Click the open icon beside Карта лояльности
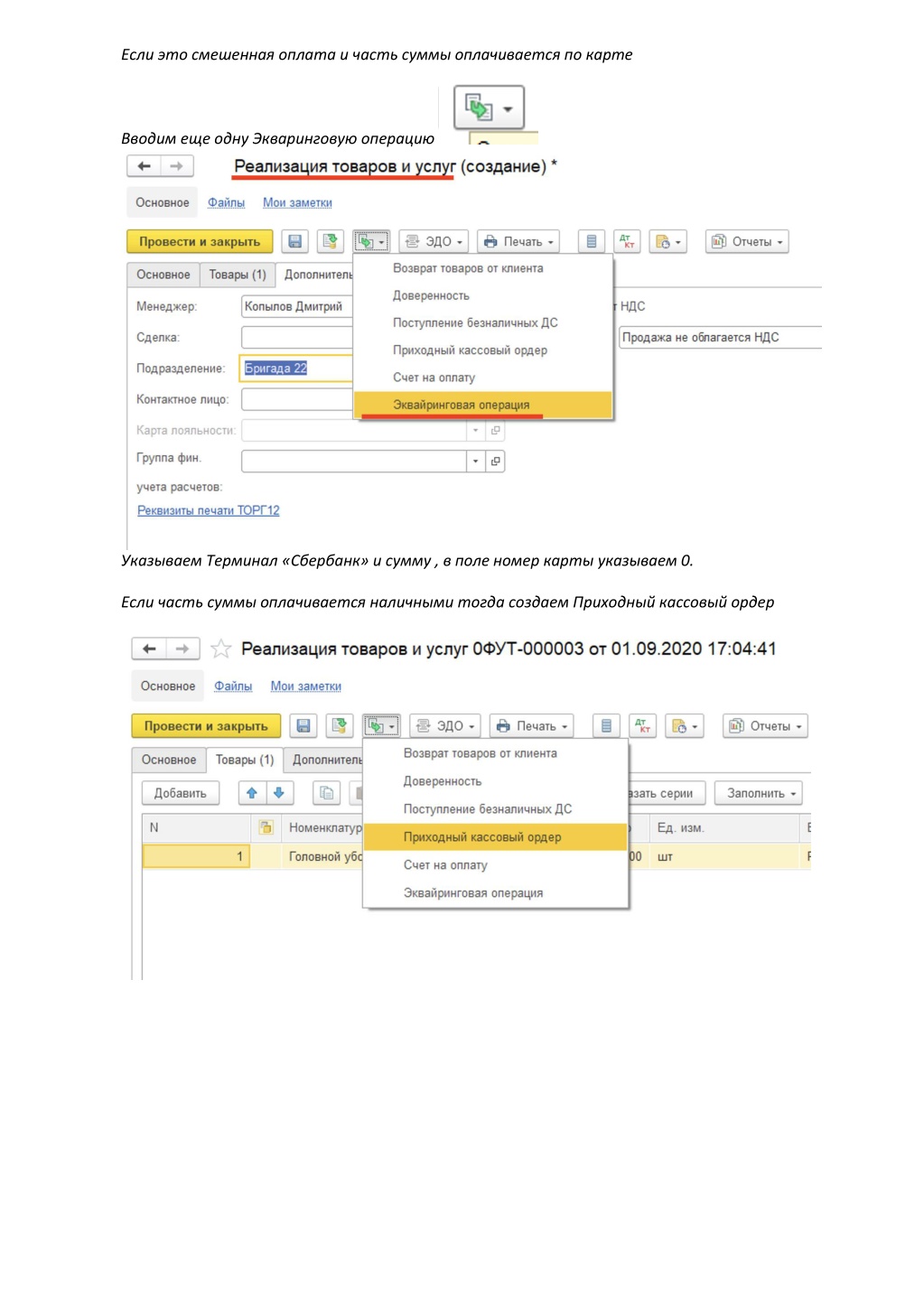Viewport: 924px width, 1307px height. (495, 431)
